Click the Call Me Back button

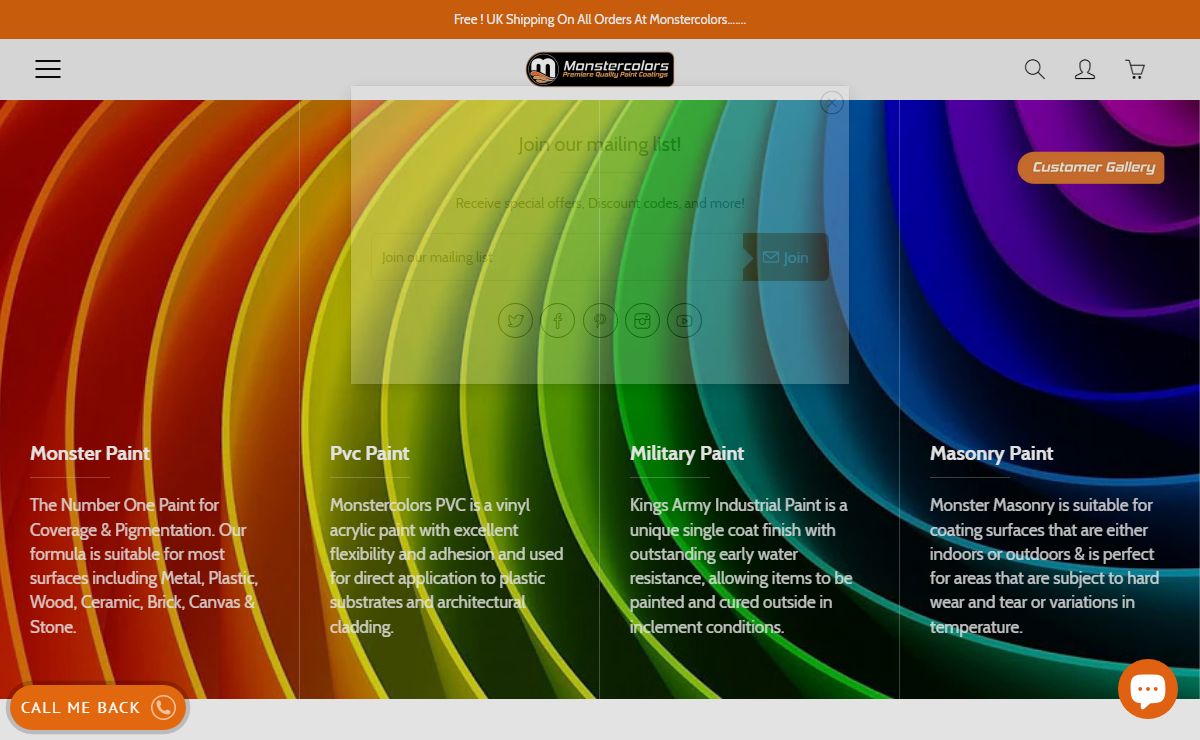coord(98,708)
